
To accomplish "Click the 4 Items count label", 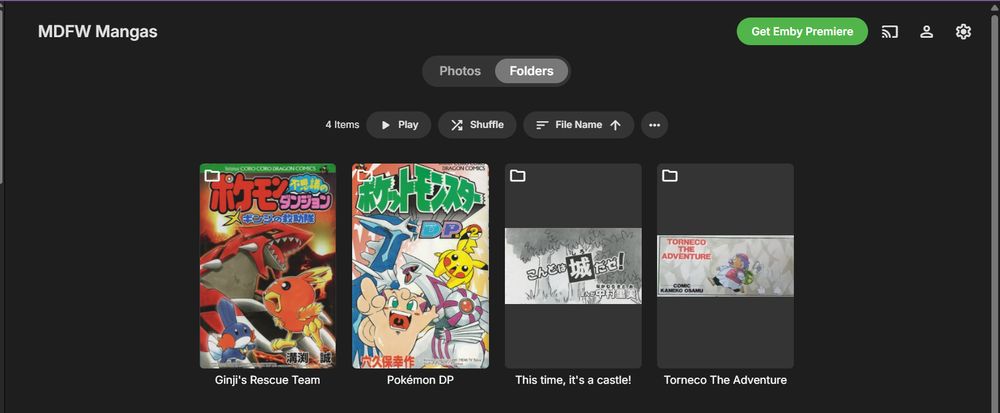I will tap(342, 125).
